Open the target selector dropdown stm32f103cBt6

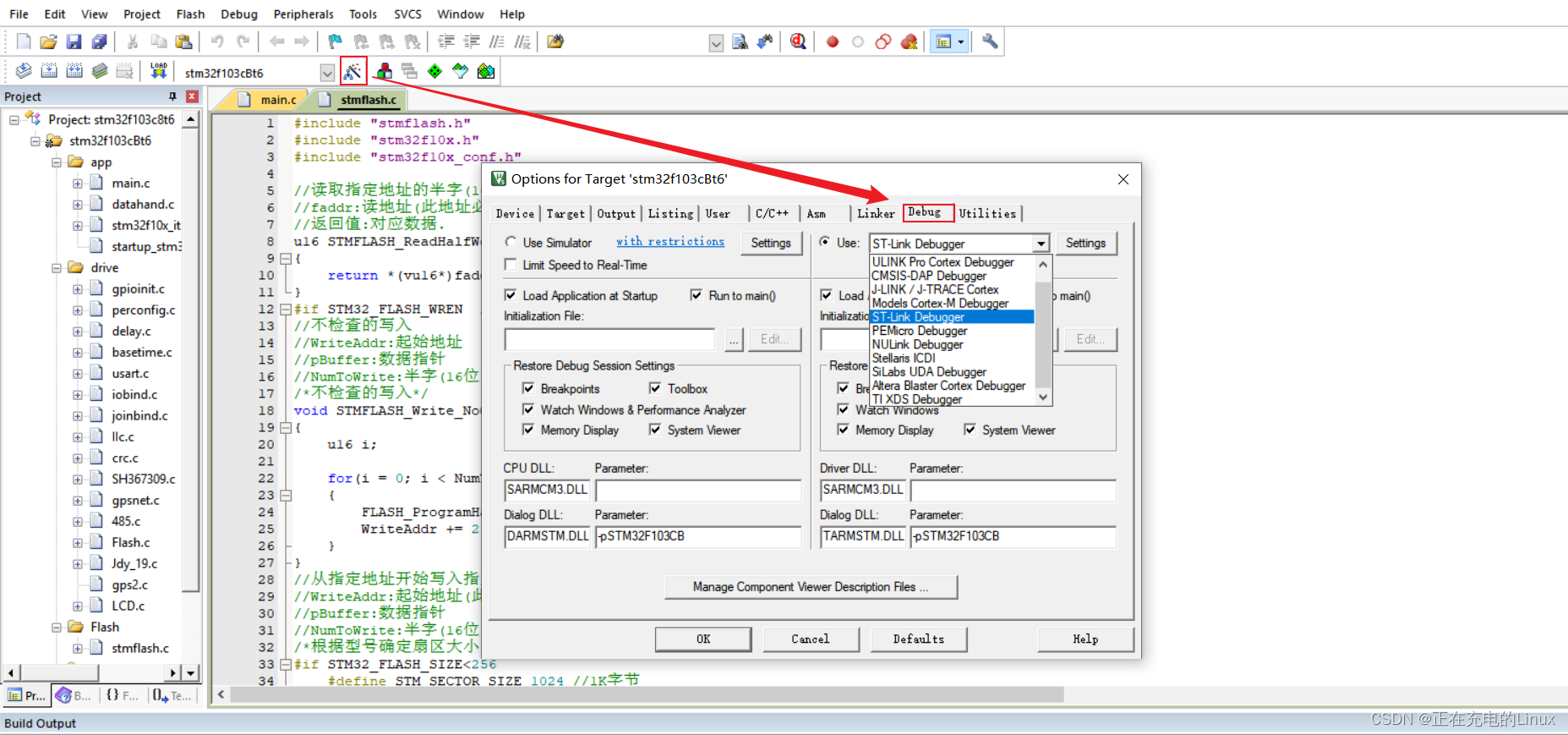pyautogui.click(x=327, y=73)
